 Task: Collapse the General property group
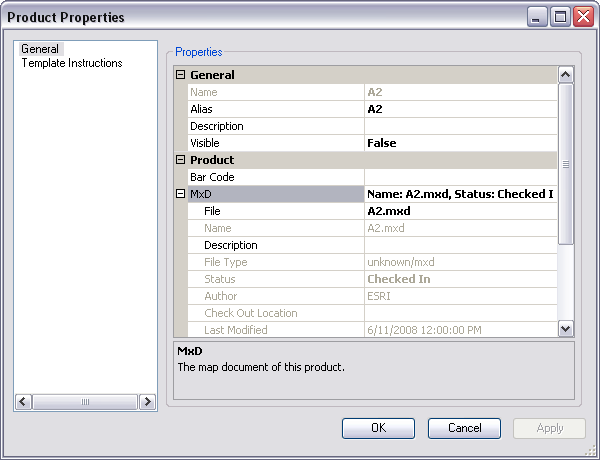pos(181,75)
